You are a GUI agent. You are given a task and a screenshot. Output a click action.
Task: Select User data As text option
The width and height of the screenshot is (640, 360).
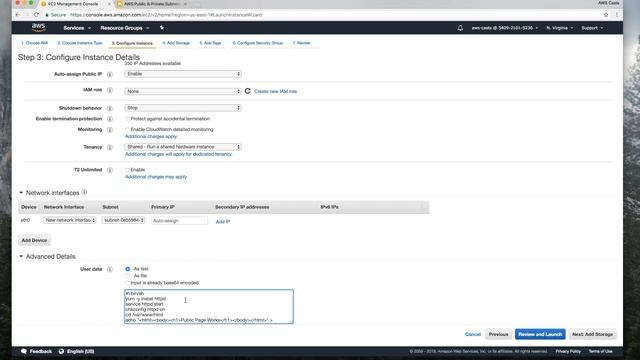point(128,269)
